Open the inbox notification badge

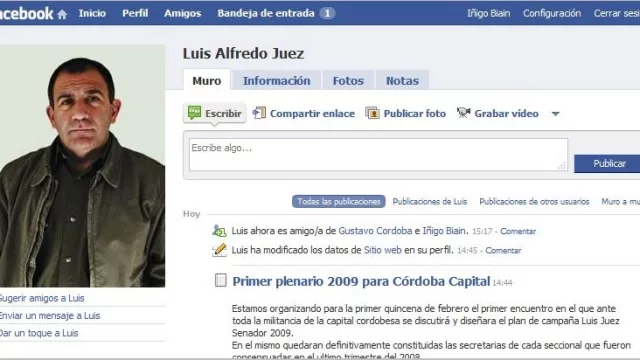(327, 13)
